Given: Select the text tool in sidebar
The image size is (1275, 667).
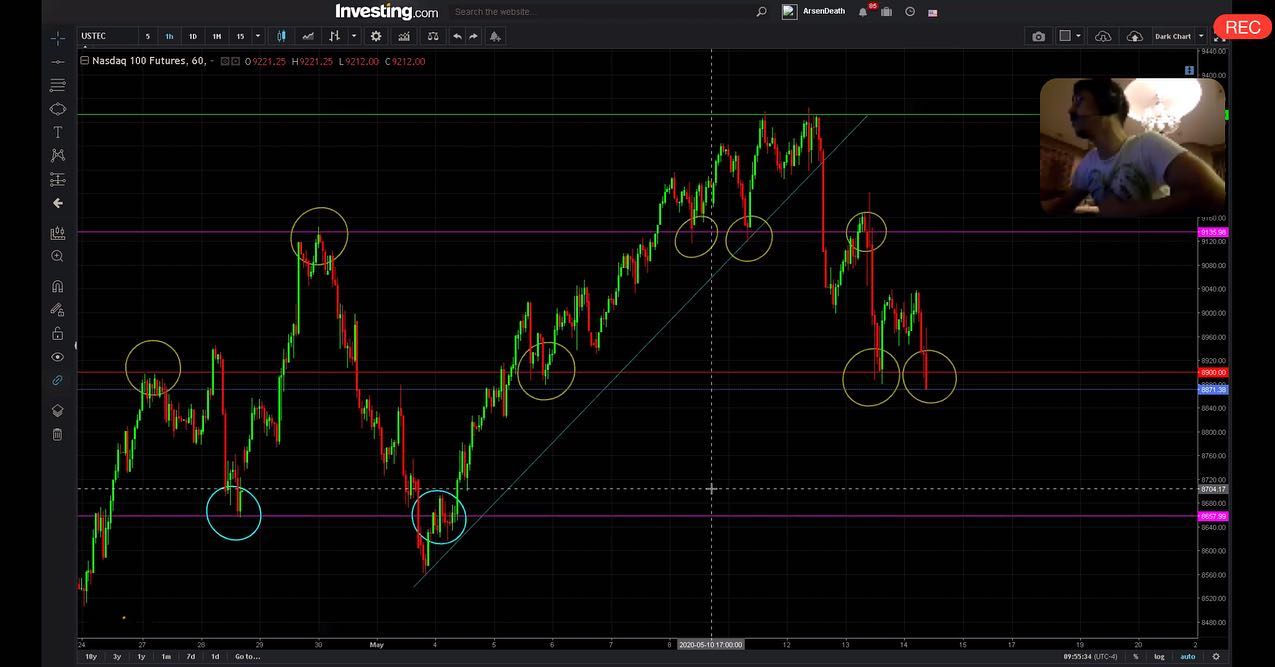Looking at the screenshot, I should [x=58, y=132].
